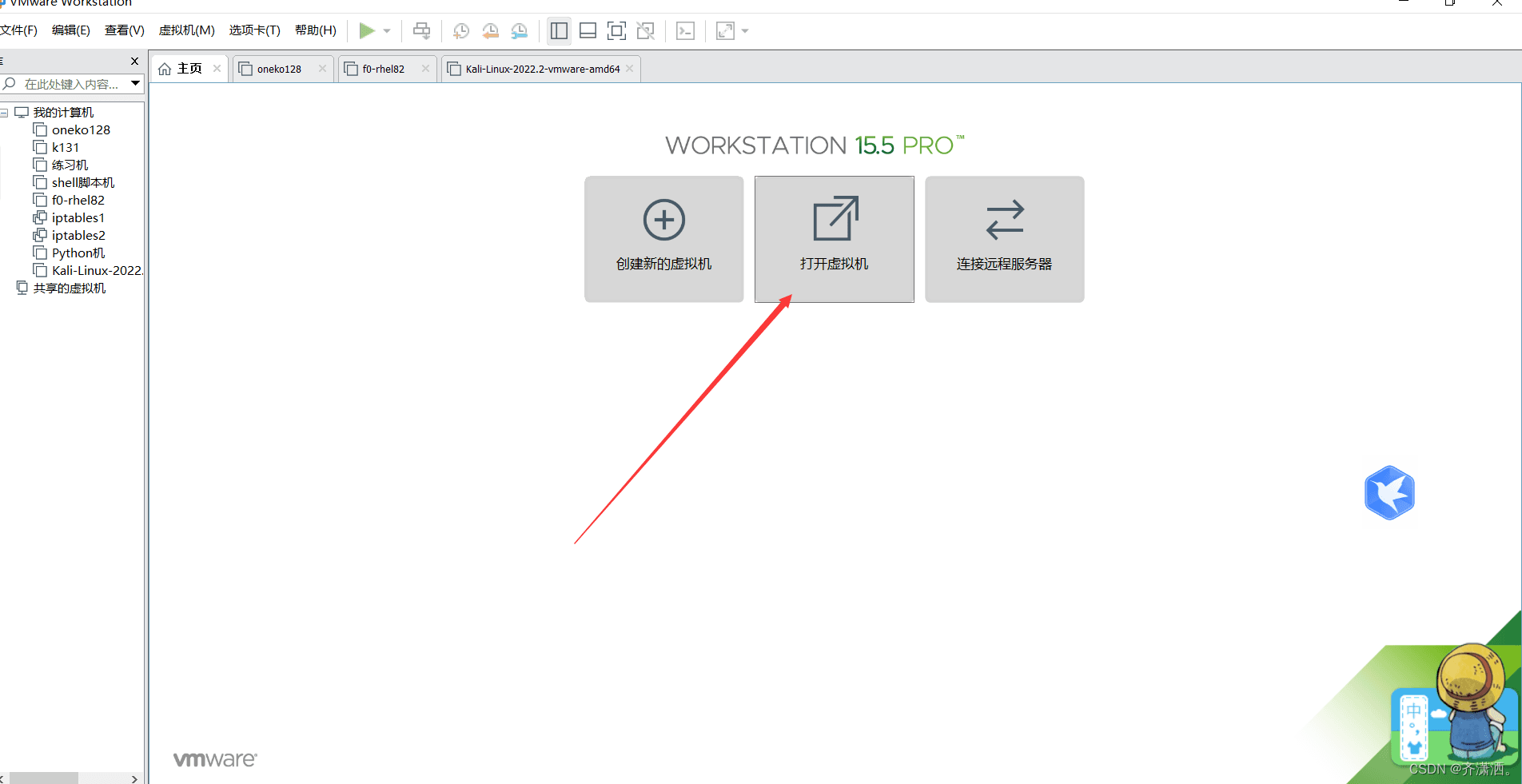Close the library side panel
The image size is (1522, 784).
[134, 61]
